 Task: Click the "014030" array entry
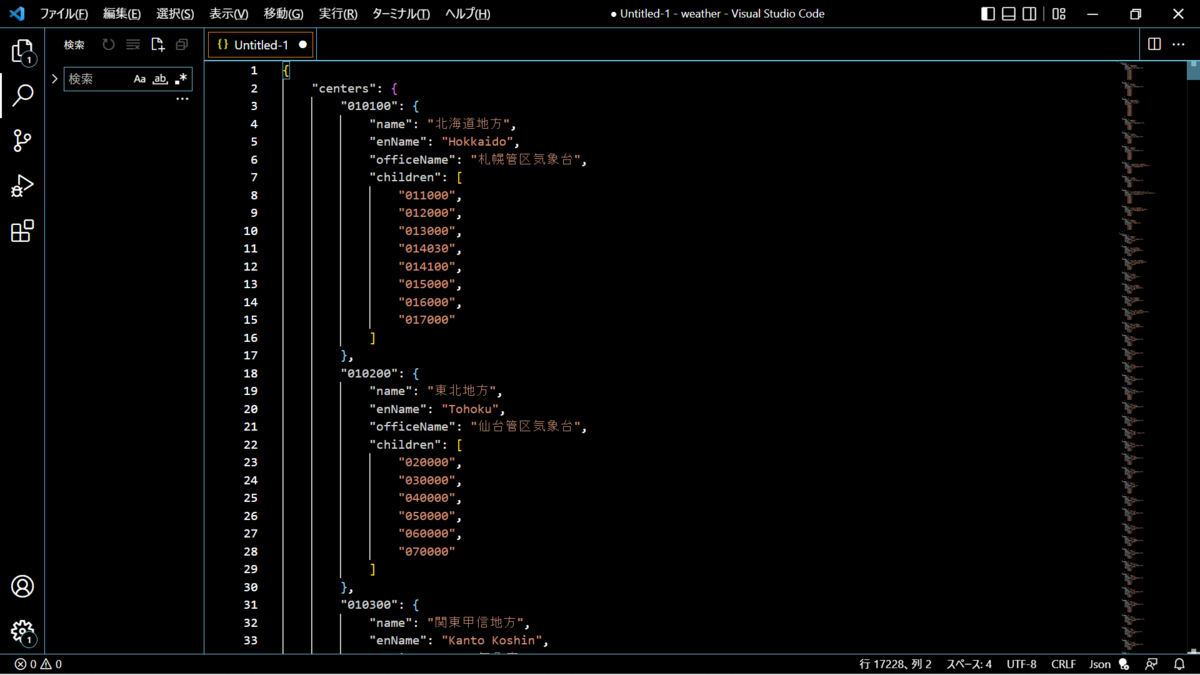427,249
